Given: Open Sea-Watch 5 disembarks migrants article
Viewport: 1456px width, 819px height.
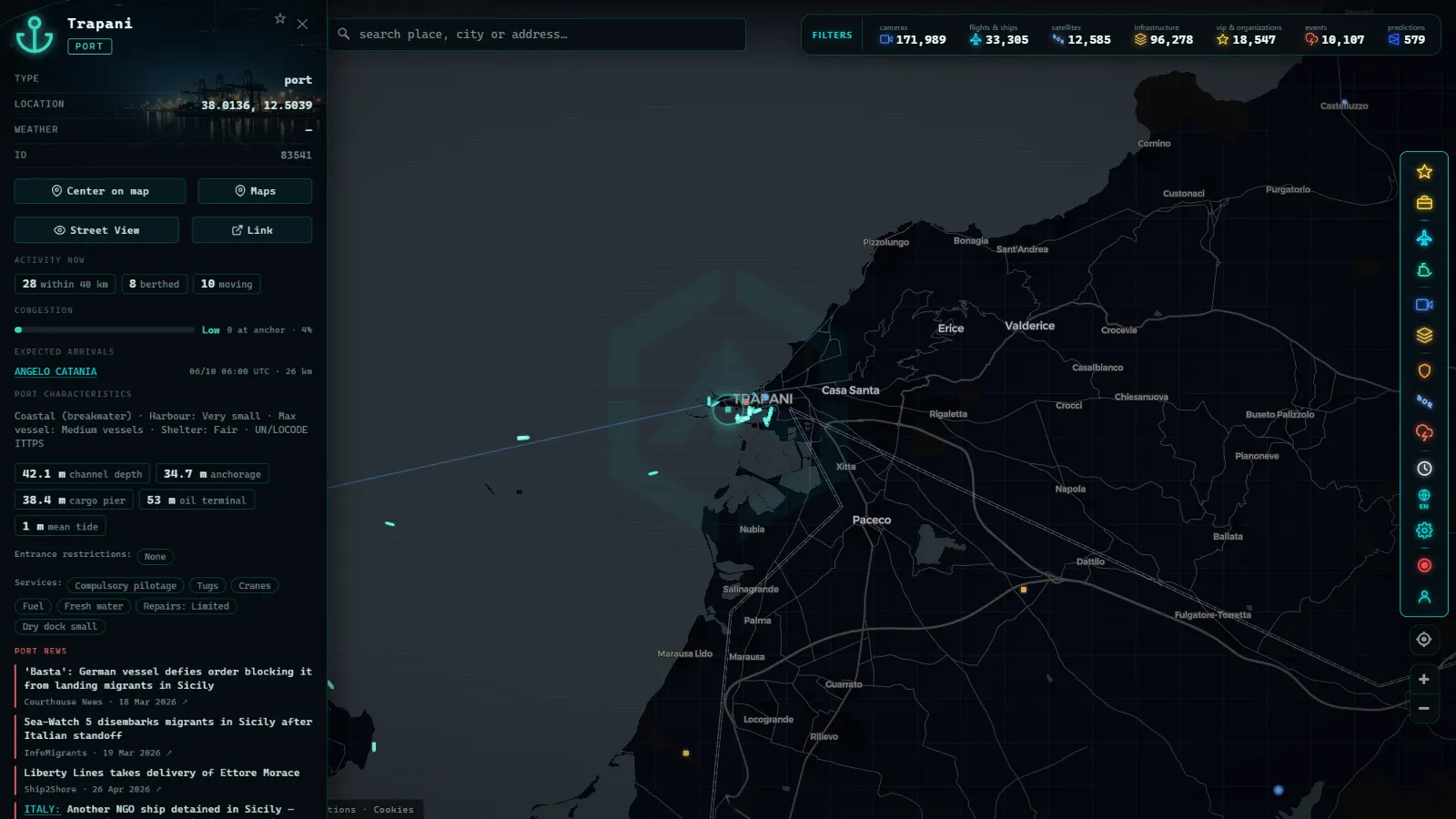Looking at the screenshot, I should pos(167,729).
